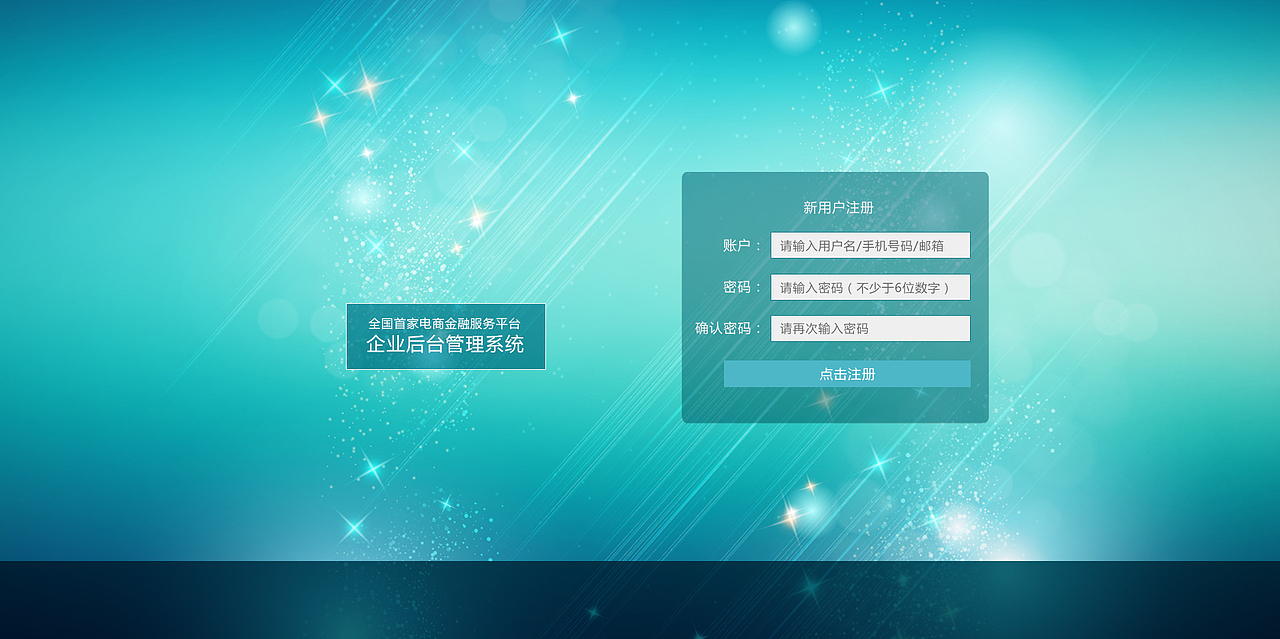Click the 点击注册 register button
Screen dimensions: 1280x639
846,373
